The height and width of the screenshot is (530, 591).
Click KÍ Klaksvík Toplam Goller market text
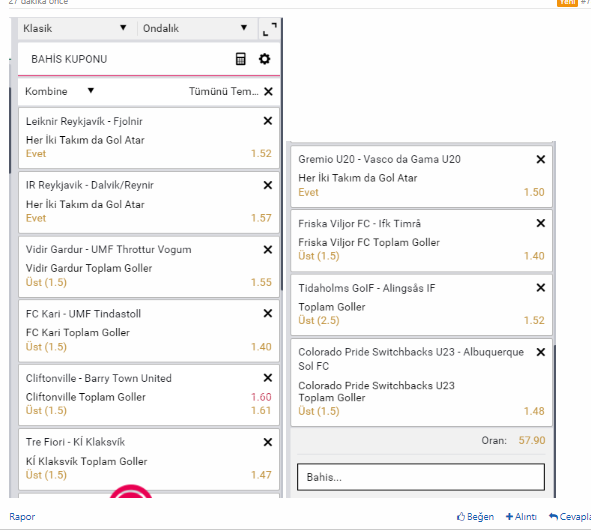(86, 461)
